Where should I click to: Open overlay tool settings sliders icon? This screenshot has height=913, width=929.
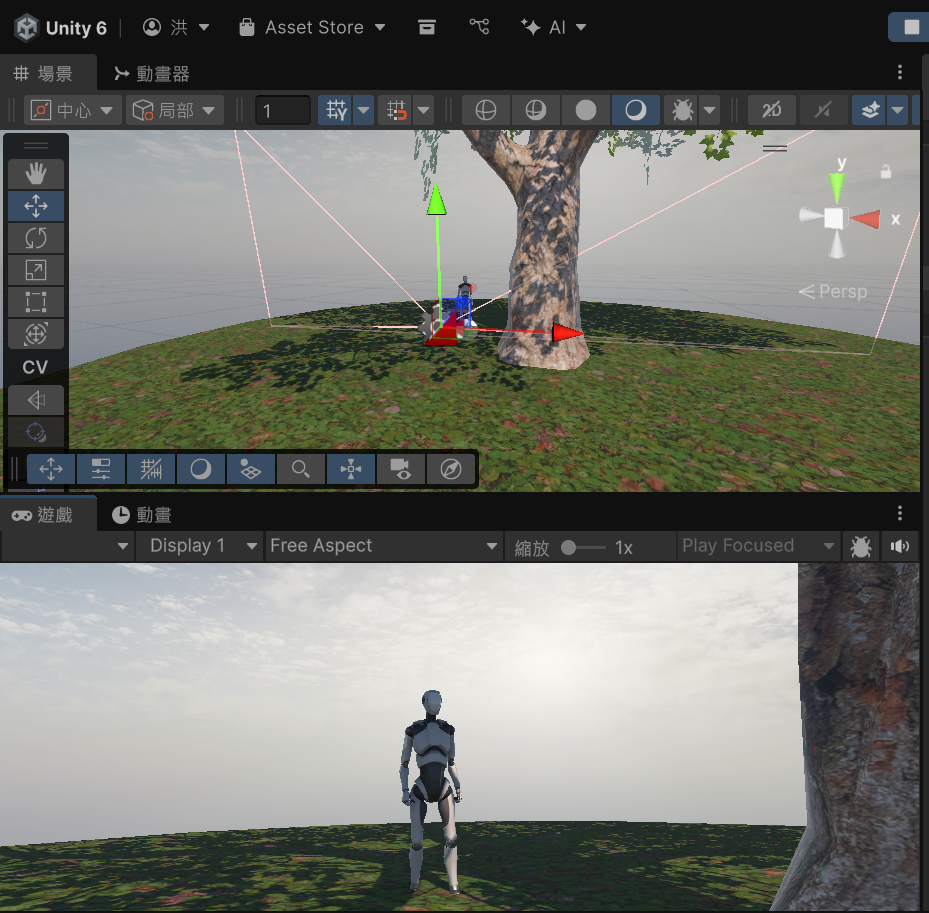(x=101, y=469)
